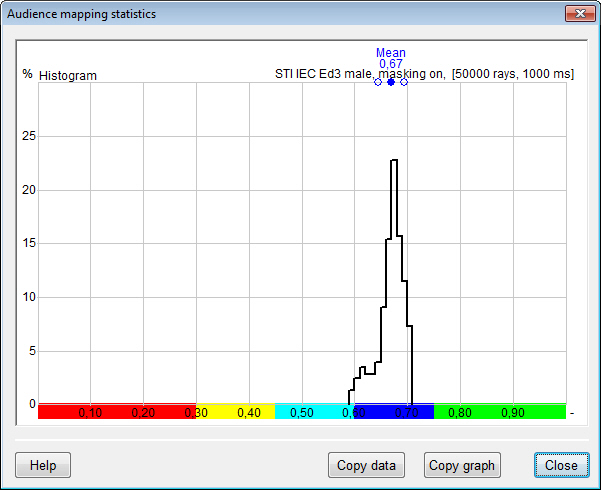601x490 pixels.
Task: Click the tallest histogram bar peak
Action: coord(394,160)
